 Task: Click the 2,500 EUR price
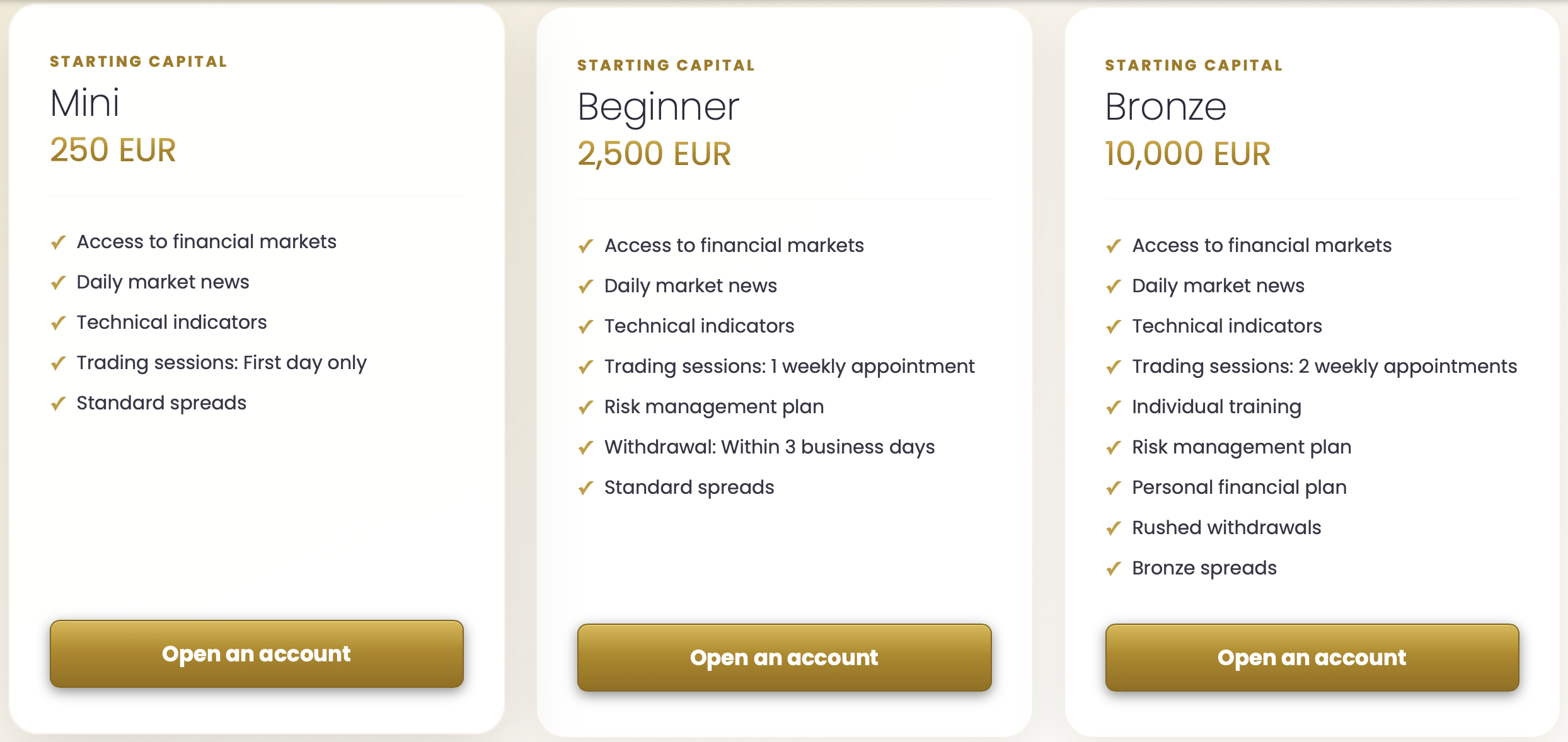pyautogui.click(x=654, y=154)
